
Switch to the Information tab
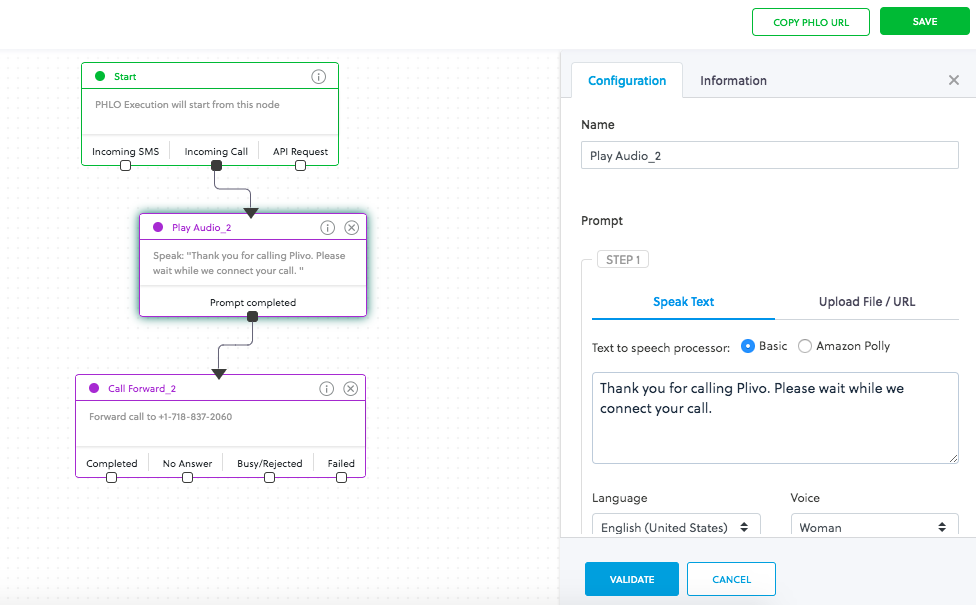[x=733, y=81]
